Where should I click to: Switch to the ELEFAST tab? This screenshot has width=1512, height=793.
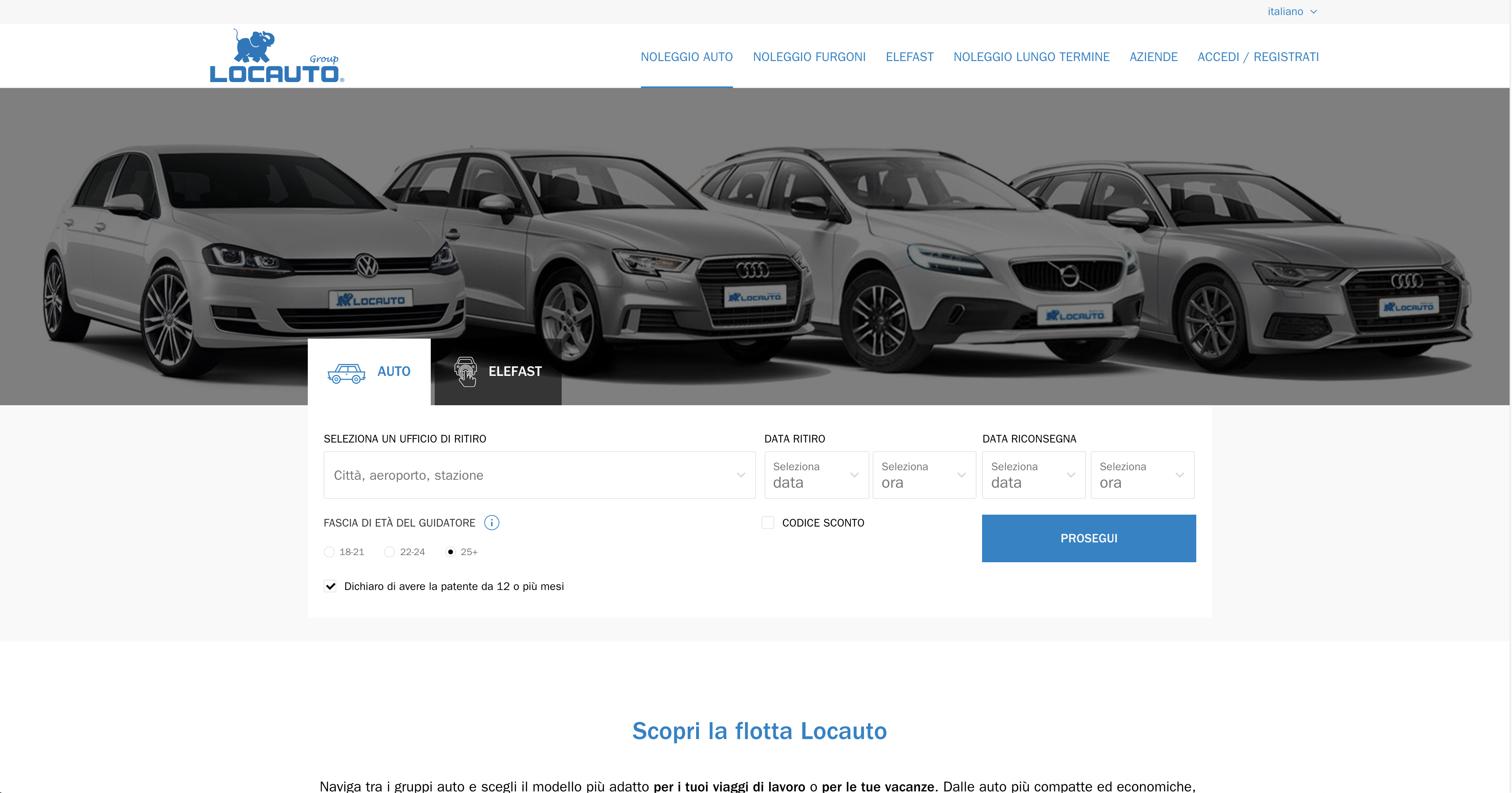[x=514, y=371]
